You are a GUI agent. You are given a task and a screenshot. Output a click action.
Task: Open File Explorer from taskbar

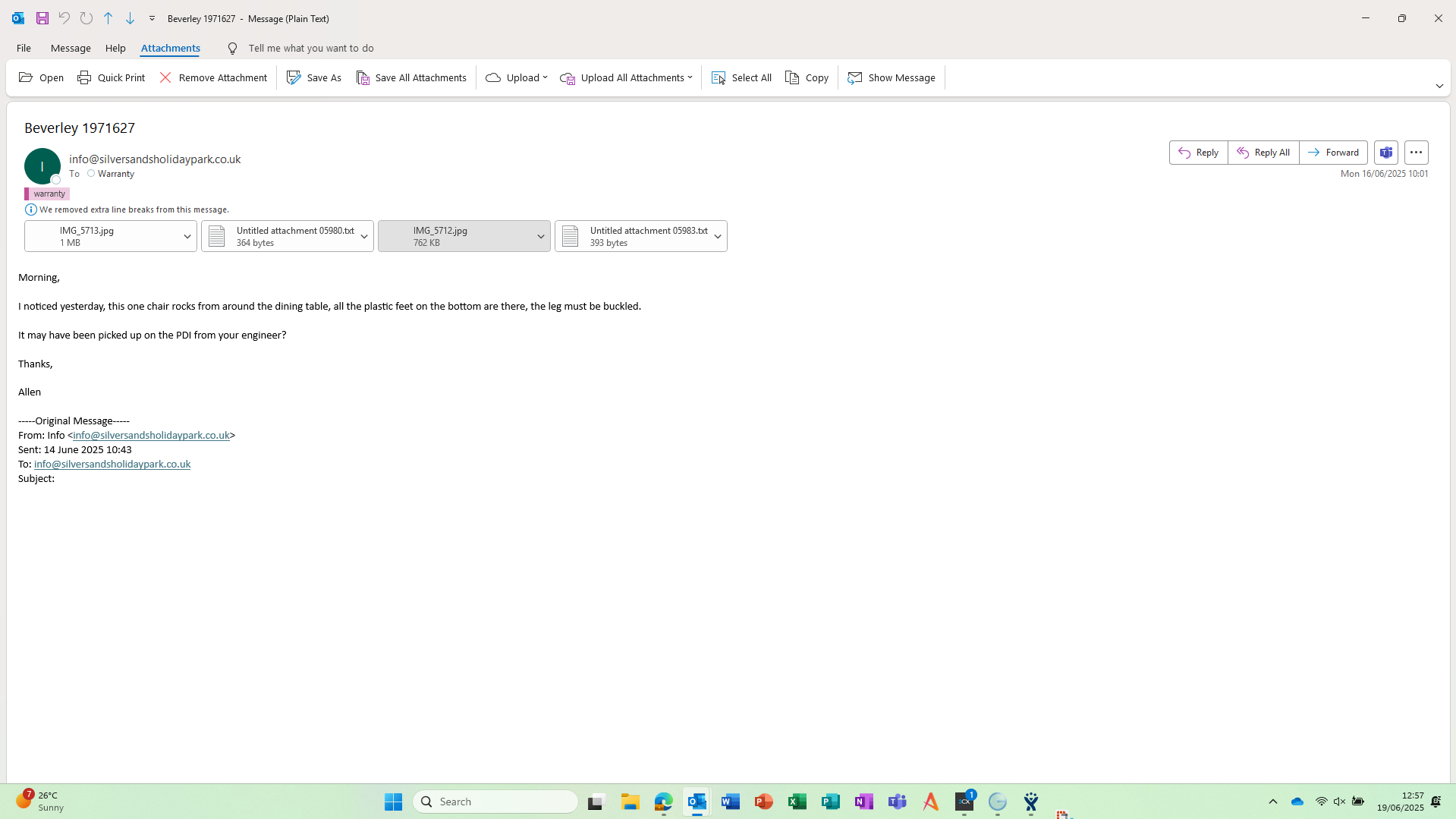tap(631, 802)
